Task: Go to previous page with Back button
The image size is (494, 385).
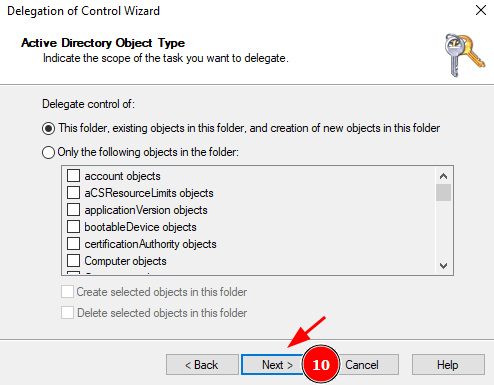Action: pyautogui.click(x=202, y=364)
